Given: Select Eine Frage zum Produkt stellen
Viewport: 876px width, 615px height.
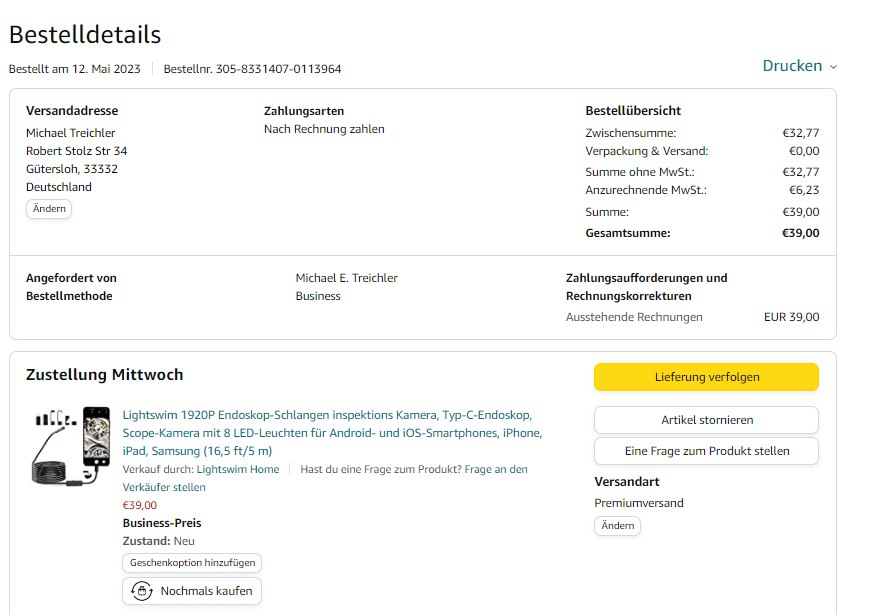Looking at the screenshot, I should 706,451.
